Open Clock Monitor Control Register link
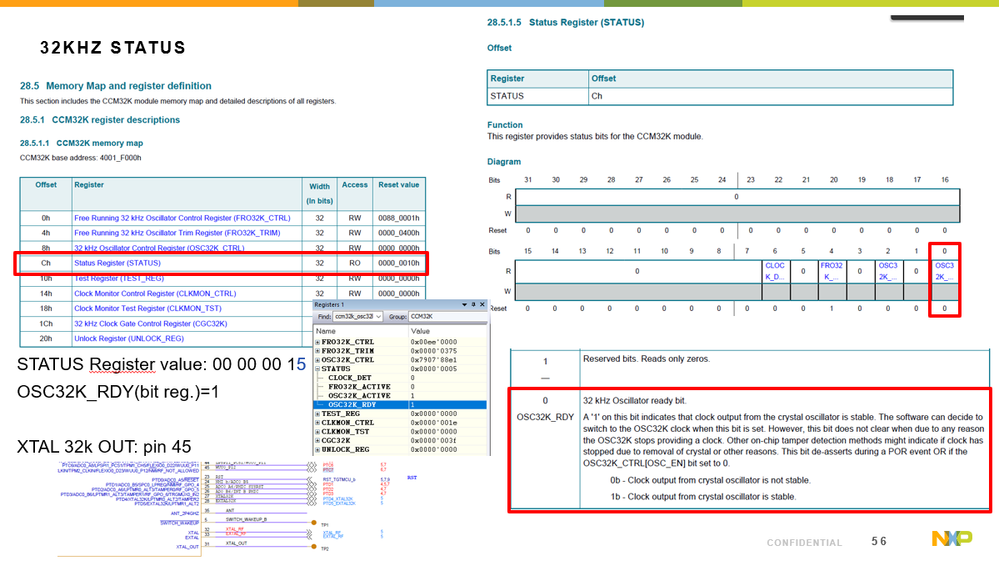This screenshot has height=562, width=999. [155, 294]
